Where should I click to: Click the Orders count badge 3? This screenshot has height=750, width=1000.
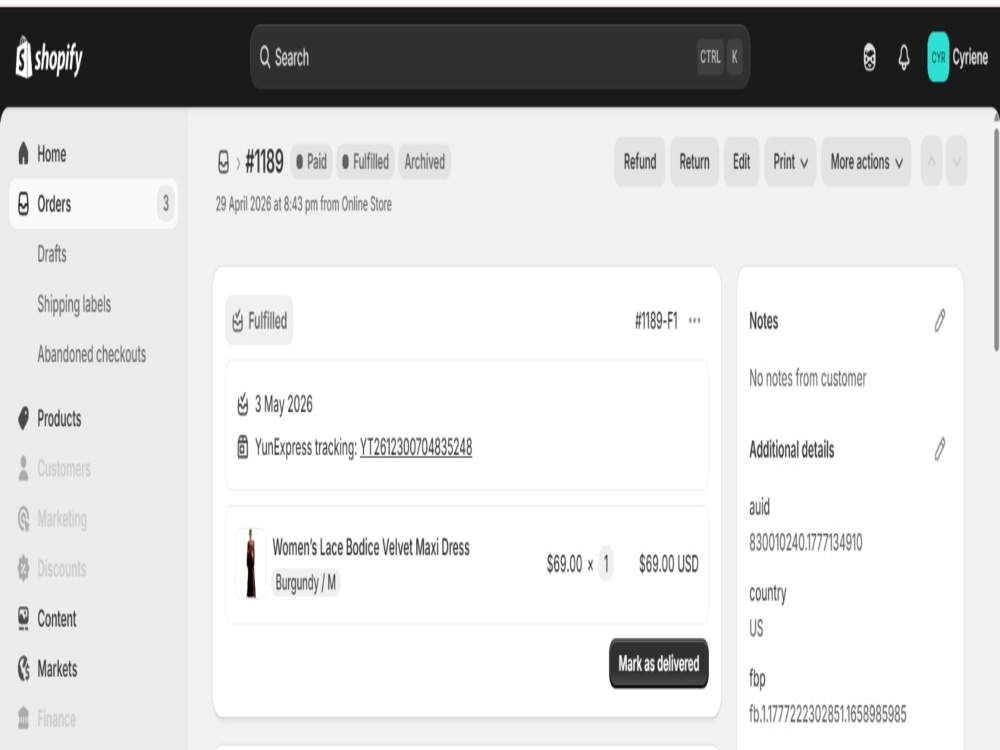[x=166, y=204]
